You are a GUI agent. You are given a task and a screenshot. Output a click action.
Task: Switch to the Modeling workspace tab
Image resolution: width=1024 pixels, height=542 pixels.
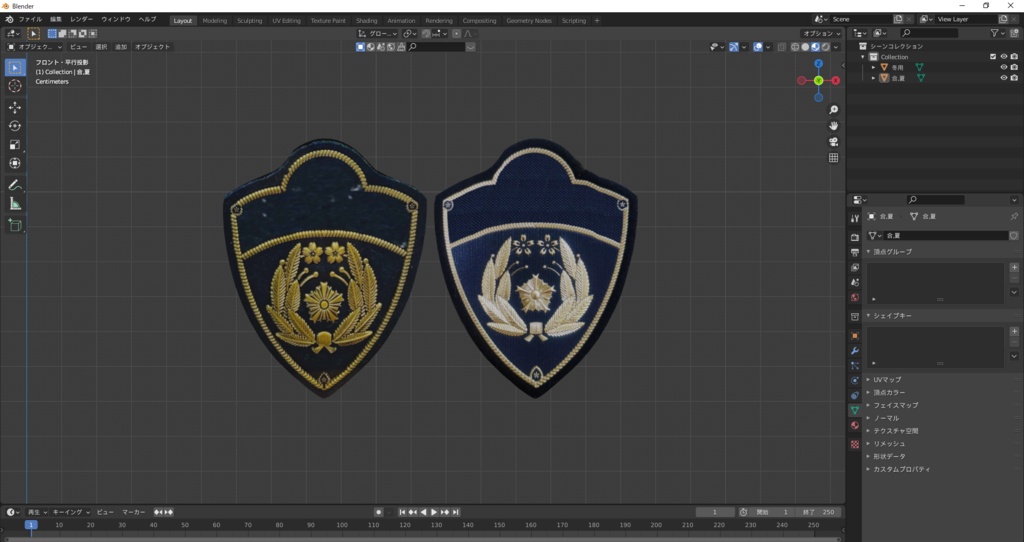coord(215,20)
